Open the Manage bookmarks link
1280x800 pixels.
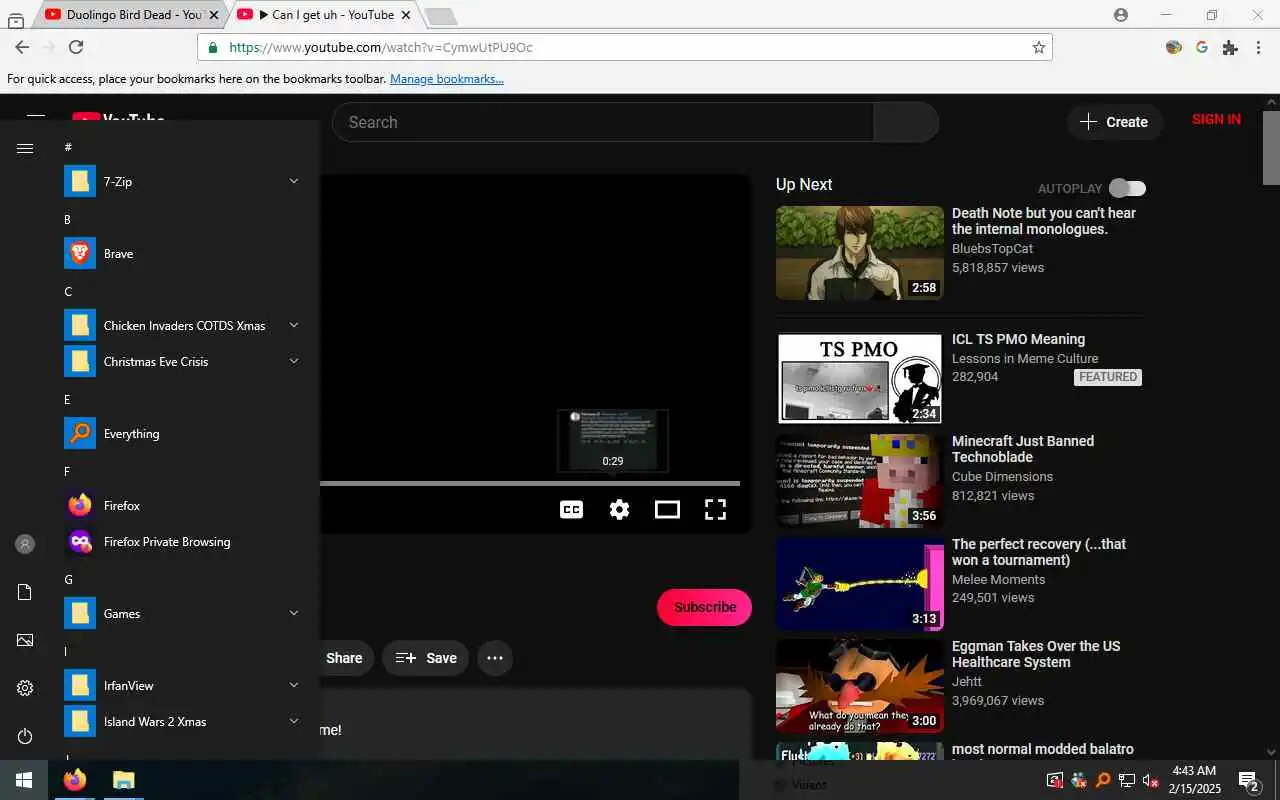(x=447, y=79)
